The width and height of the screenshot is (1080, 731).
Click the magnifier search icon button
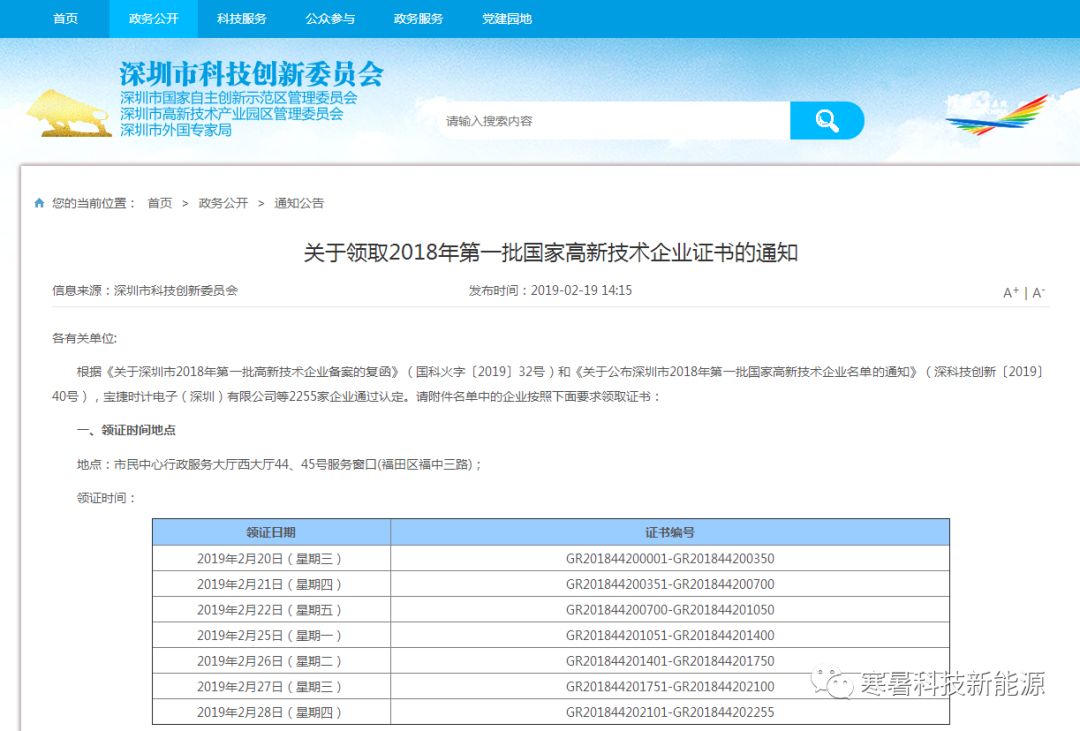pos(827,121)
